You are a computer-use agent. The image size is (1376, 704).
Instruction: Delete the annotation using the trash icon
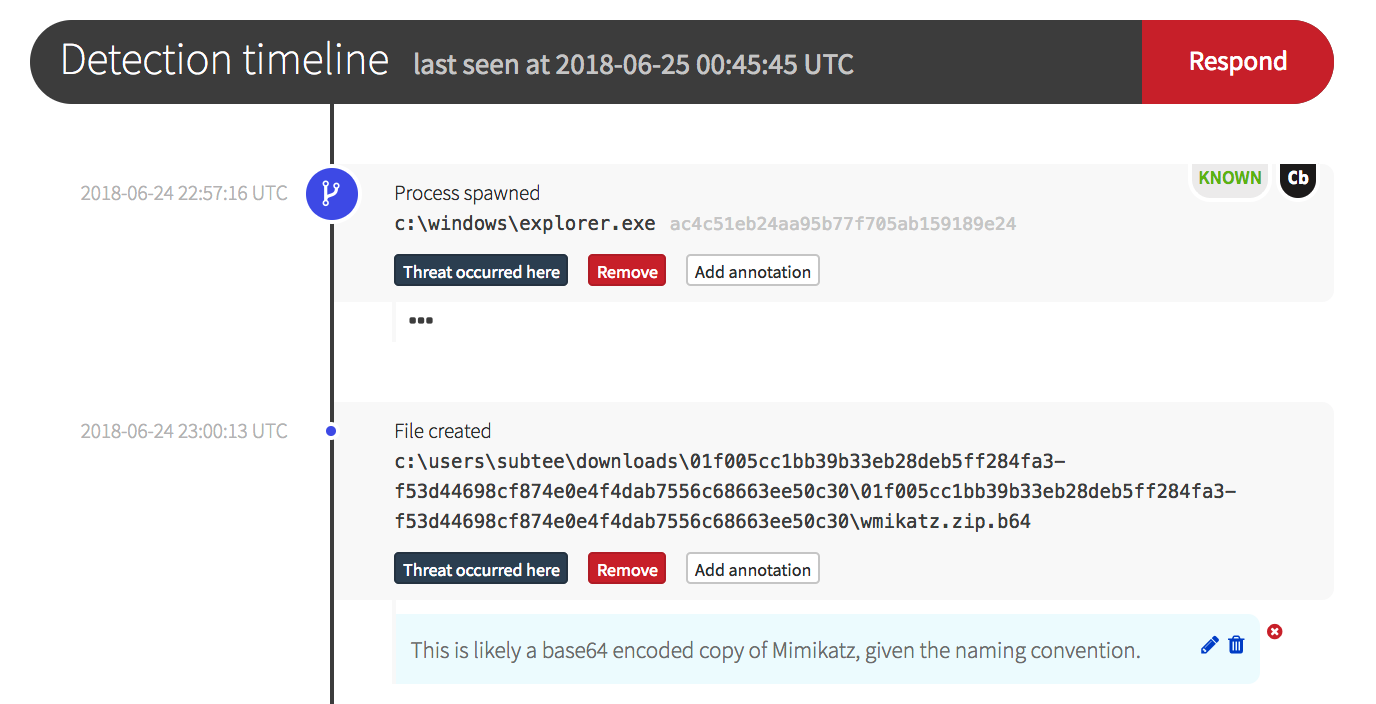[x=1236, y=645]
